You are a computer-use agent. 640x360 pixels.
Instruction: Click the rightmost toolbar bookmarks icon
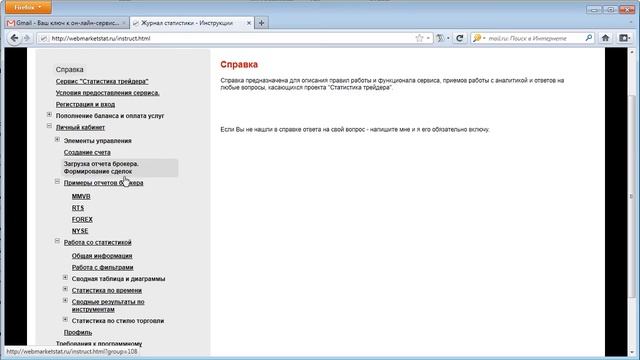click(x=624, y=38)
